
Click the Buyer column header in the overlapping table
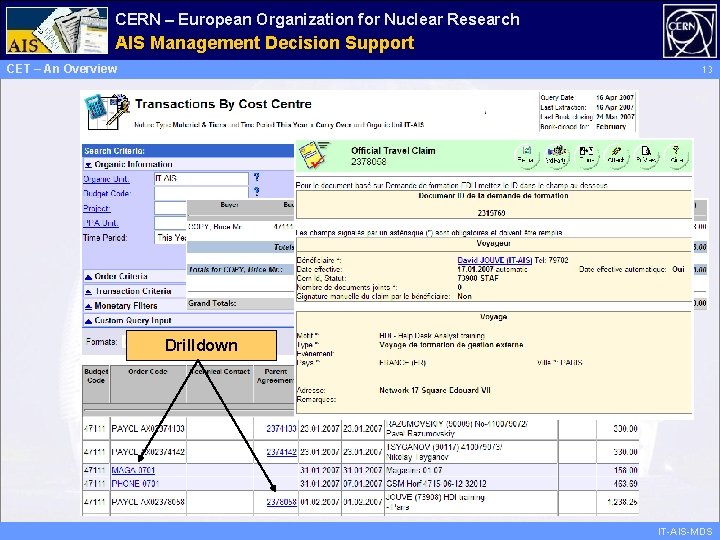point(229,205)
